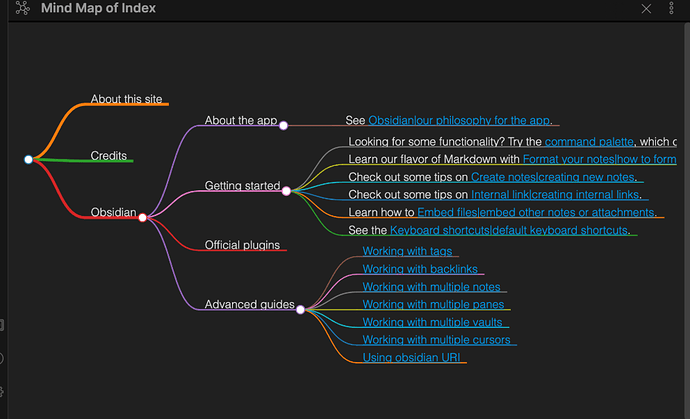The height and width of the screenshot is (419, 690).
Task: Select the Official plugins node
Action: click(x=244, y=245)
